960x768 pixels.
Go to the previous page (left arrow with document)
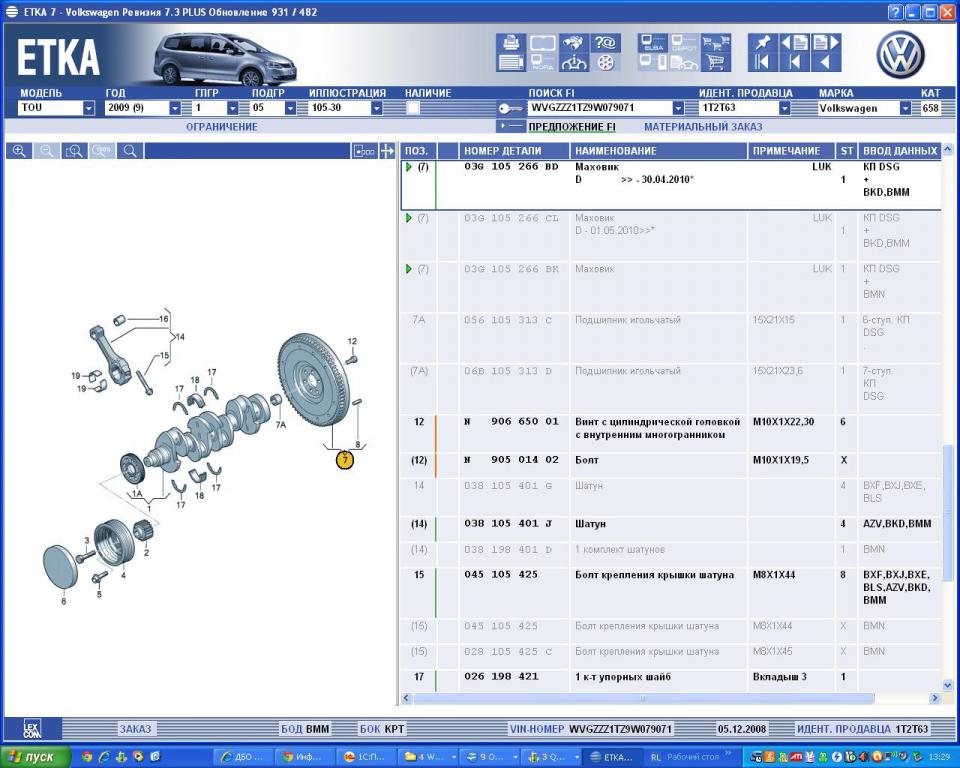(795, 43)
